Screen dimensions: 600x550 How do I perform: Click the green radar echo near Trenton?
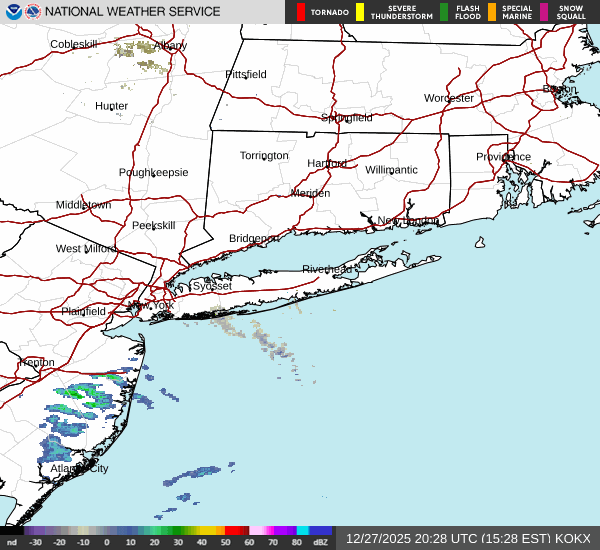click(75, 394)
